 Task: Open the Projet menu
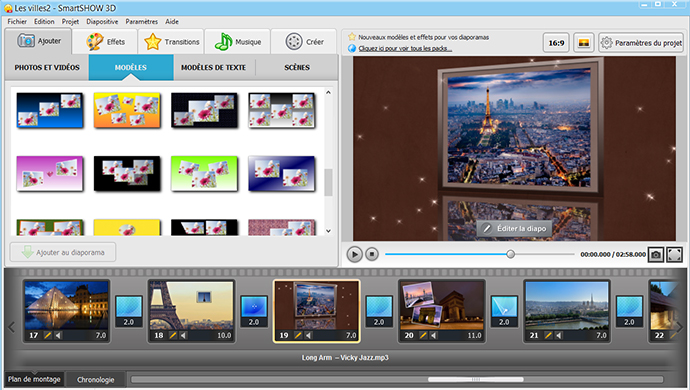[x=70, y=22]
